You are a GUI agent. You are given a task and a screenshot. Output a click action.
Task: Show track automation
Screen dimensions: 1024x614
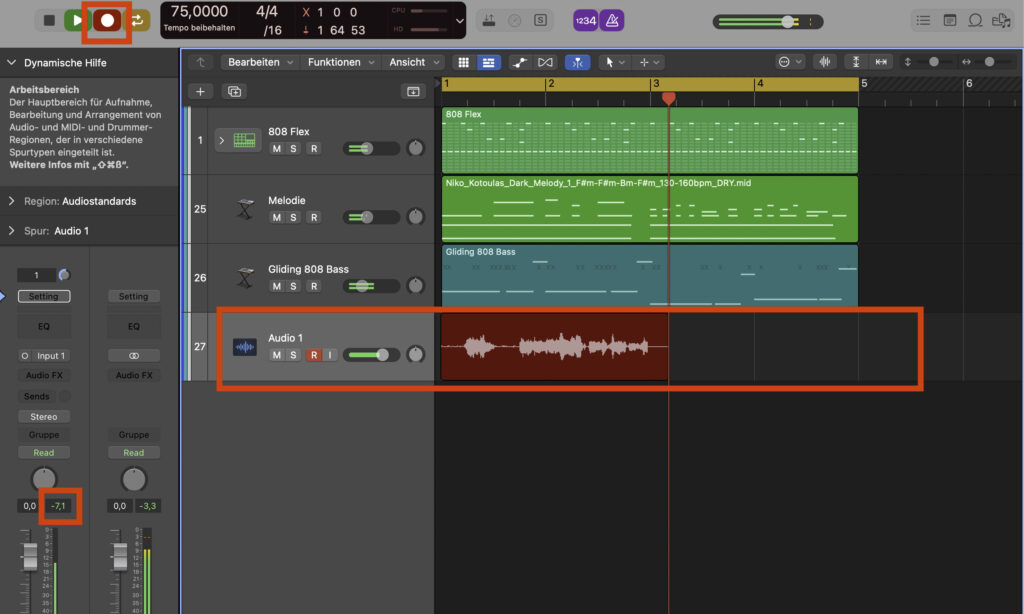click(520, 62)
